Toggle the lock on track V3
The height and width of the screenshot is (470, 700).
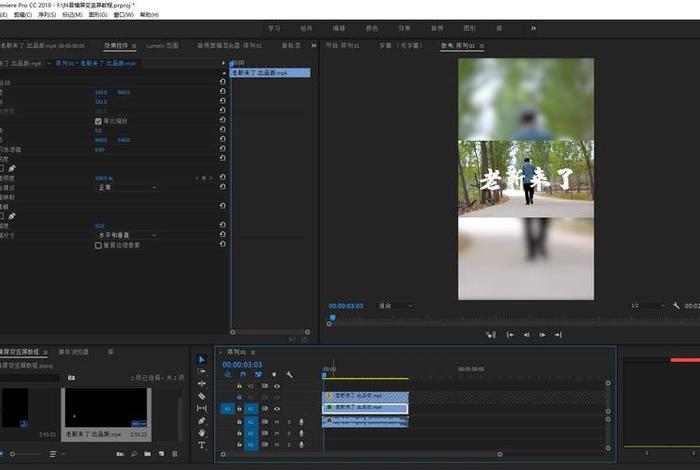239,386
